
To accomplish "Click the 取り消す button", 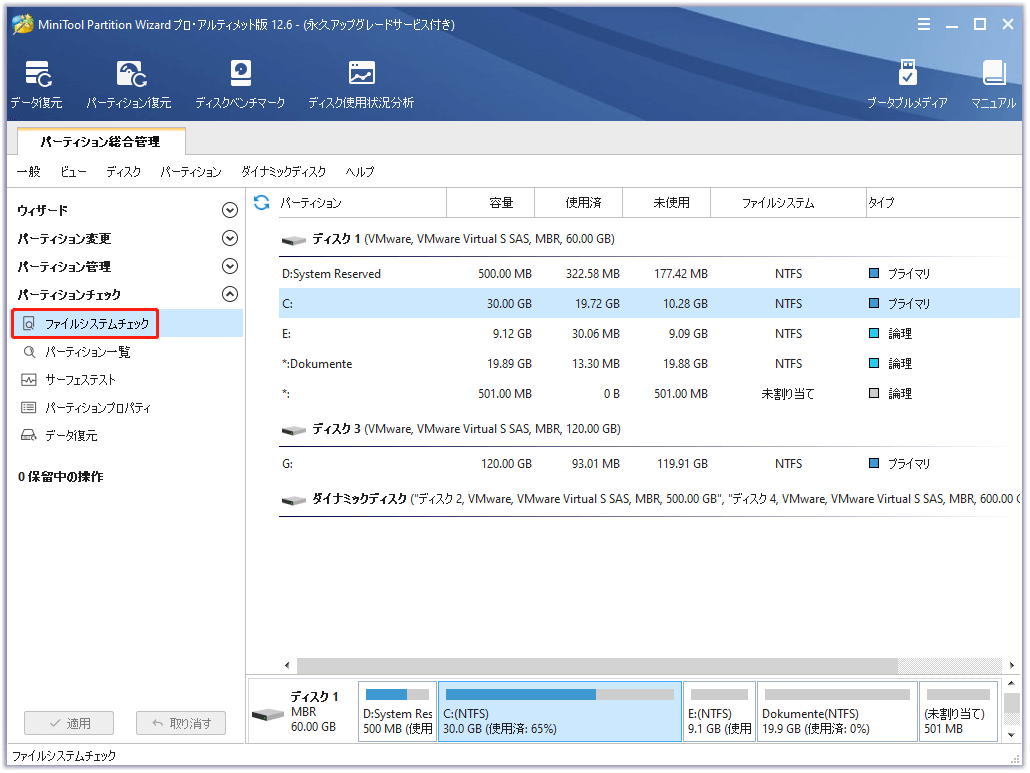I will pyautogui.click(x=181, y=723).
